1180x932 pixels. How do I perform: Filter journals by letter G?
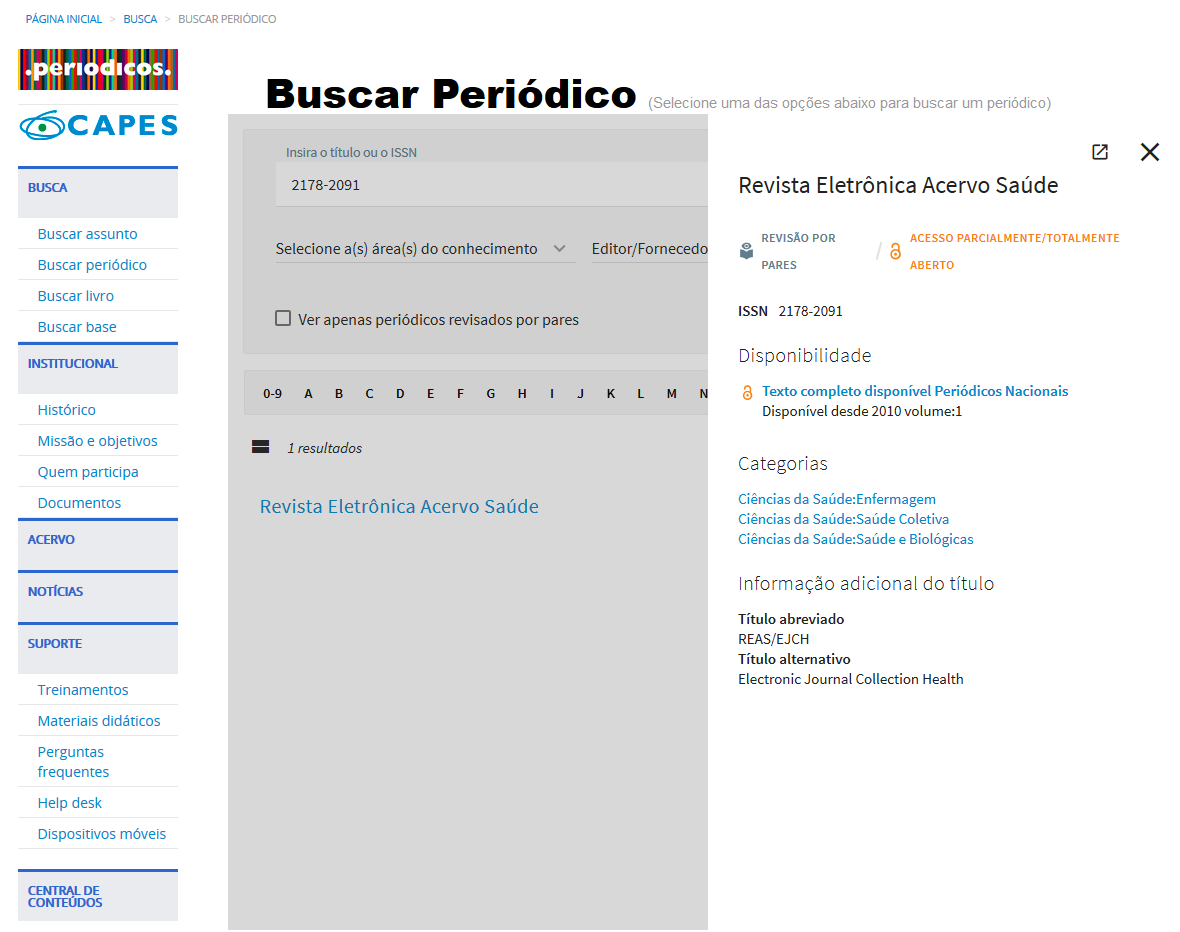point(491,394)
